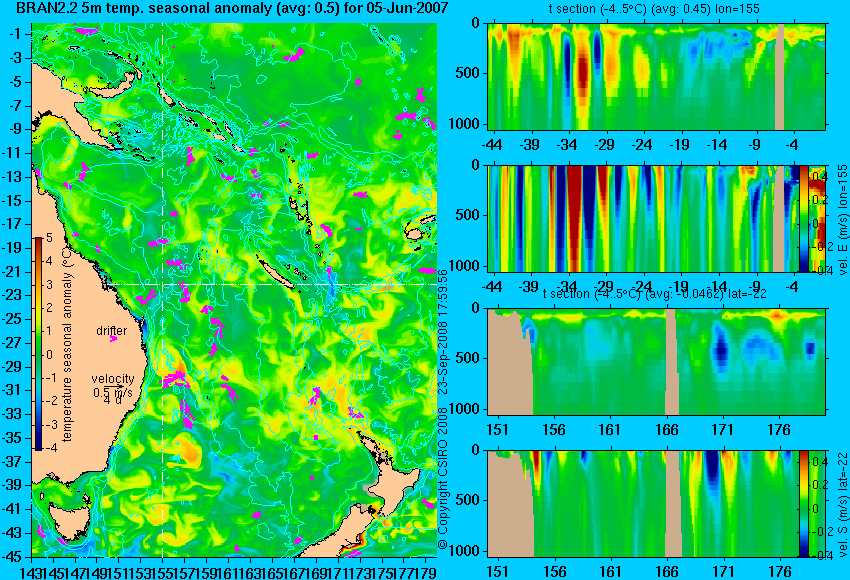Click the vel. E color bar at lon=155

coord(804,218)
